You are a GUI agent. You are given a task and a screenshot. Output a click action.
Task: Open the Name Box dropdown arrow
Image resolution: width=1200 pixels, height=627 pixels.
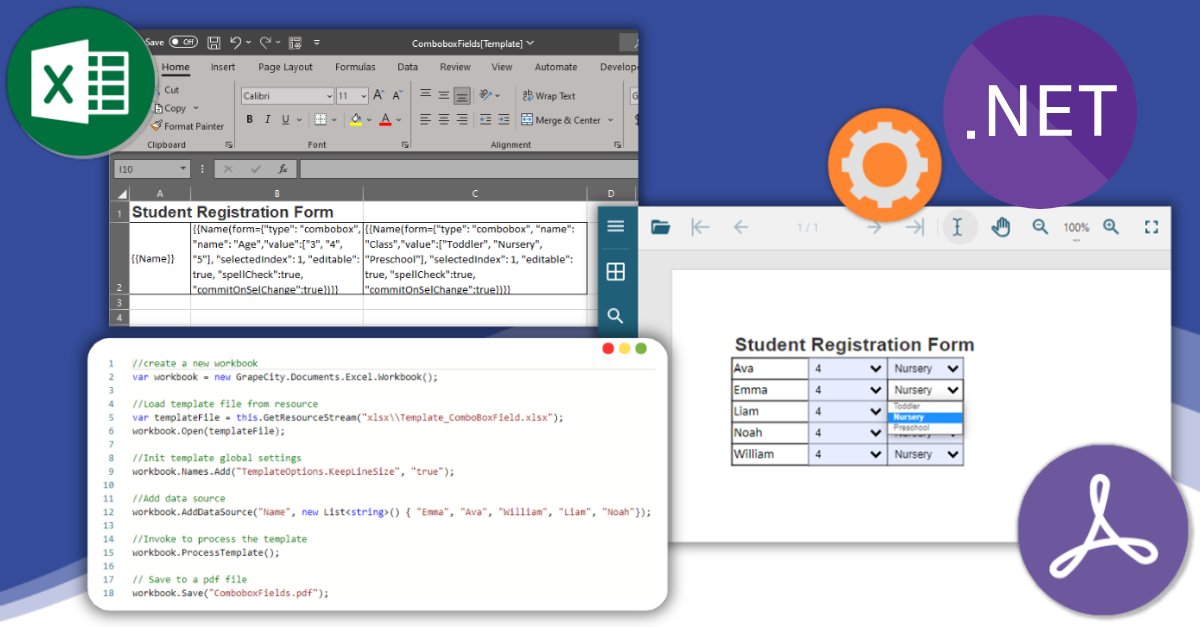183,169
